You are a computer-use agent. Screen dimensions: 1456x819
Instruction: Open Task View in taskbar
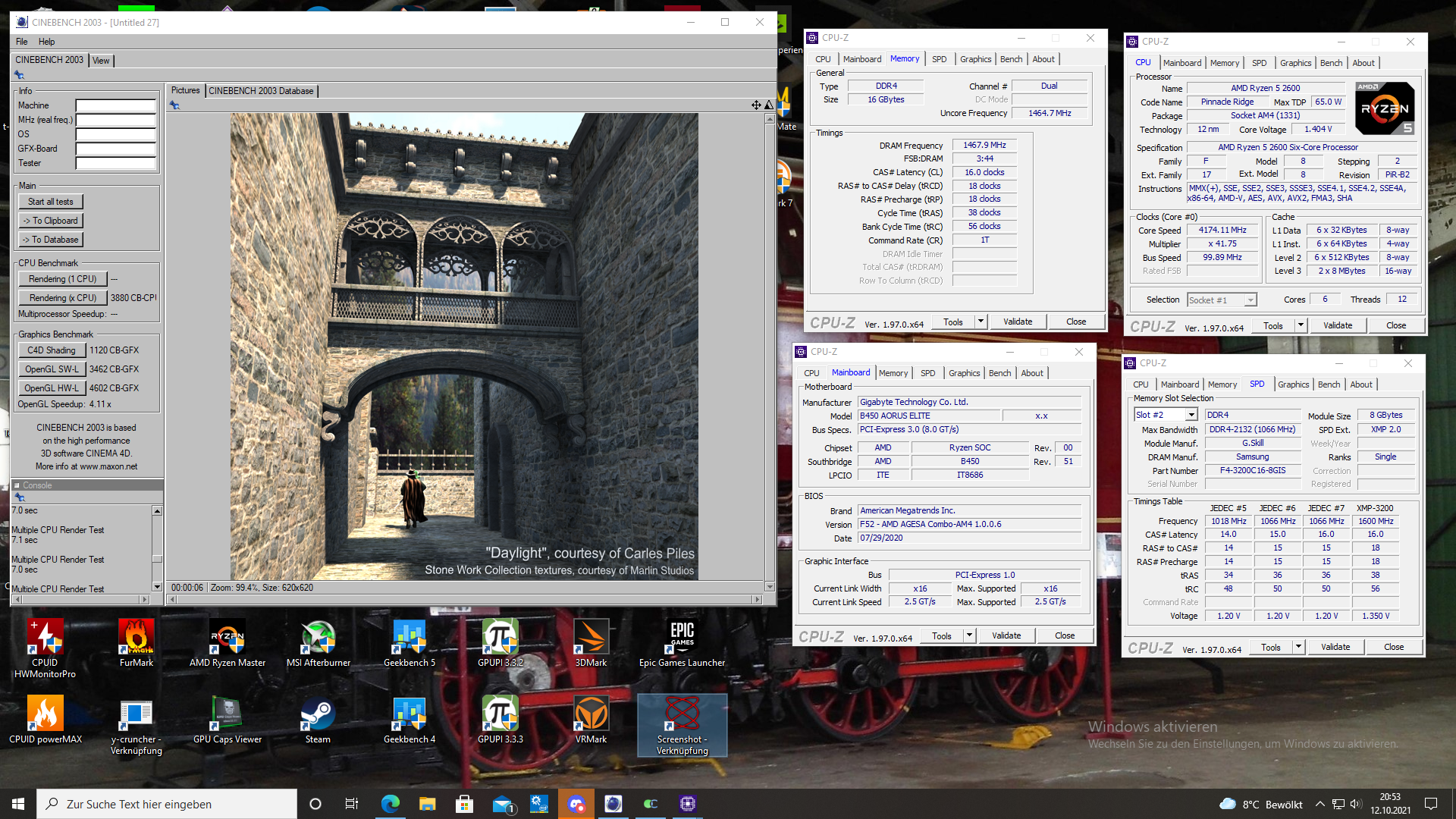(x=352, y=804)
